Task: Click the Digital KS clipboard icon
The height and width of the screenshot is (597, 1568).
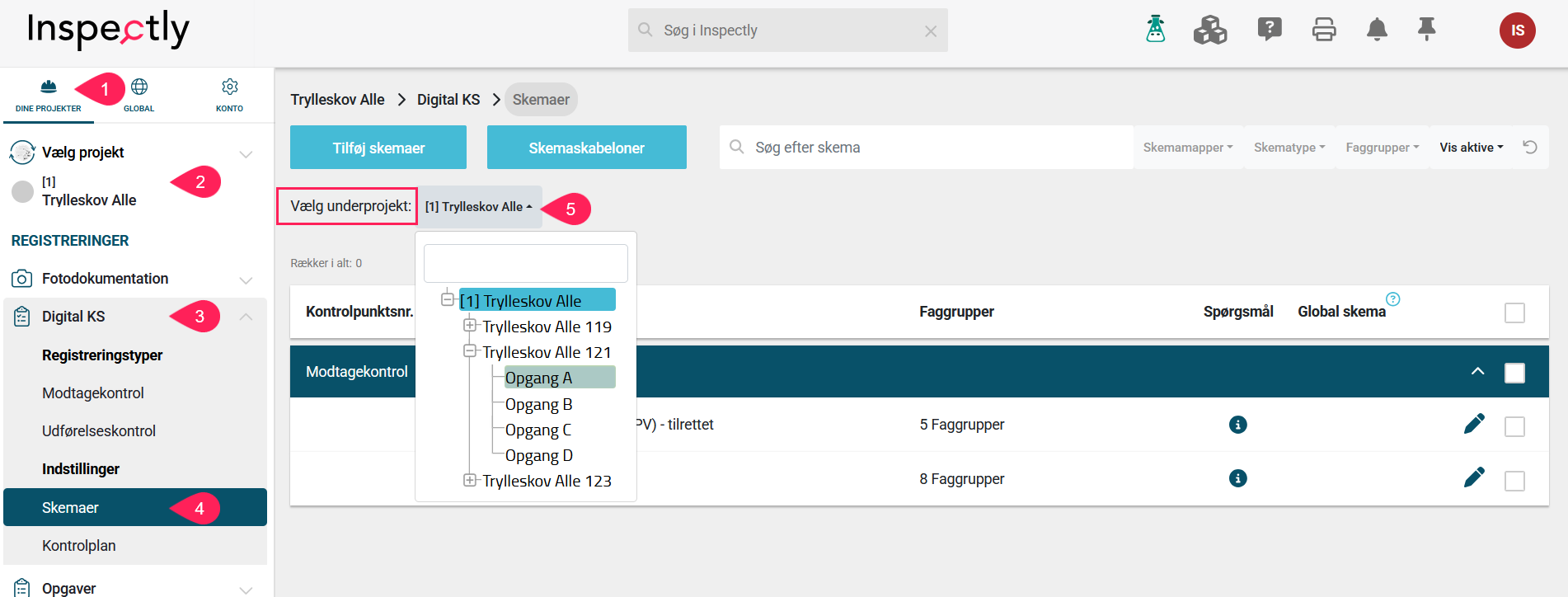Action: coord(22,317)
